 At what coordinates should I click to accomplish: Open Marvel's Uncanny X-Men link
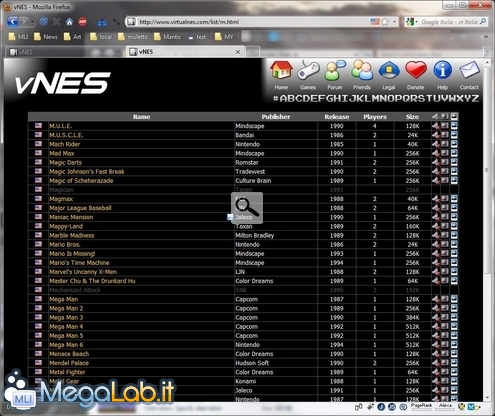tap(83, 272)
